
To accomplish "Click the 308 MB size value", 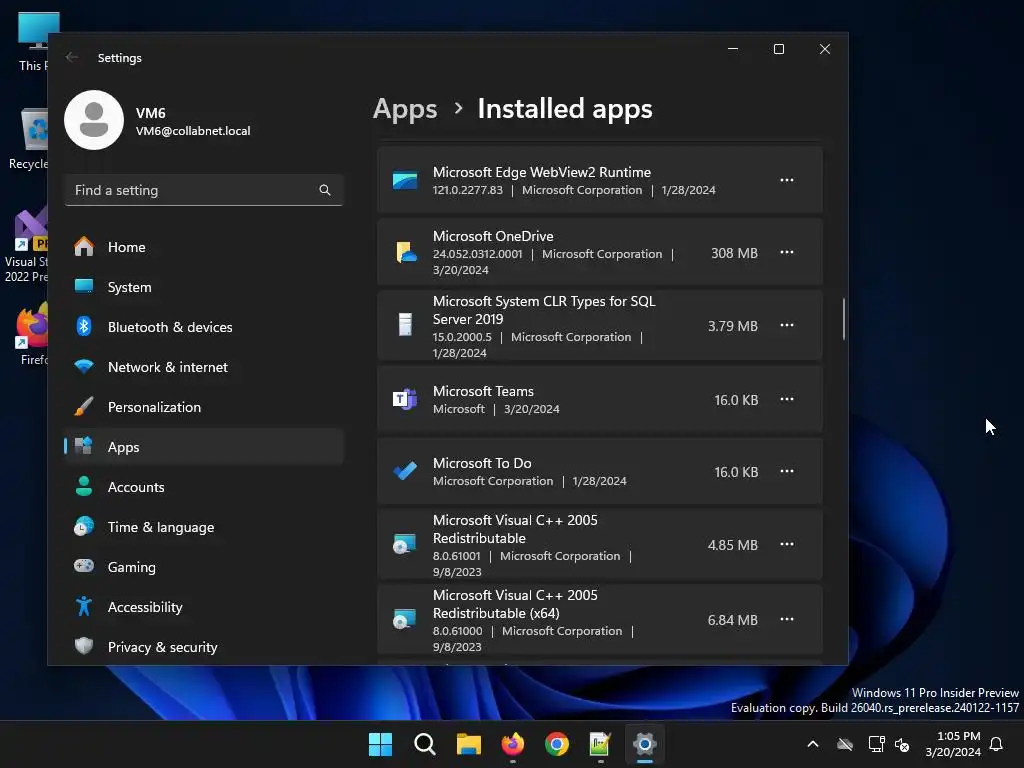I will click(734, 253).
